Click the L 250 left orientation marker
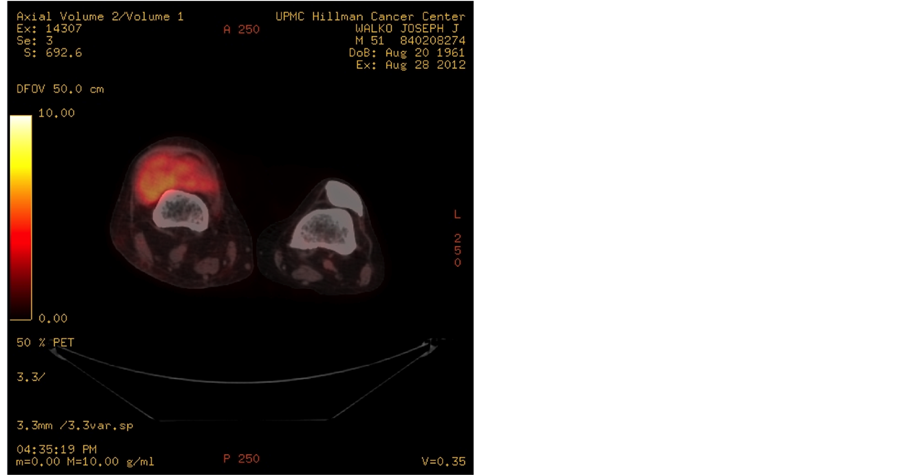902x475 pixels. 457,239
